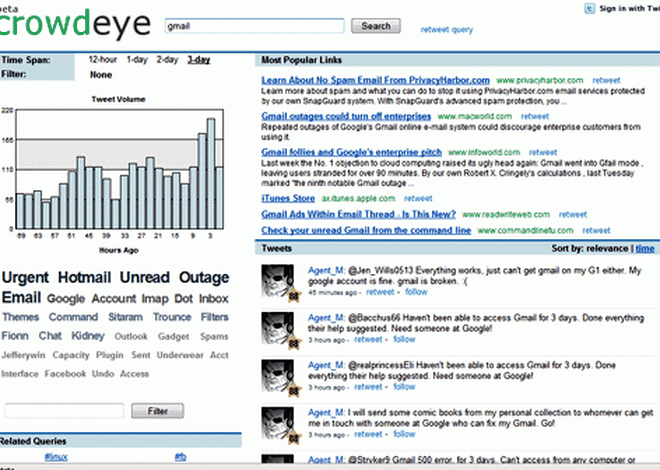The width and height of the screenshot is (660, 470).
Task: Click avatar on the @realprincessEli tweet
Action: tap(279, 378)
